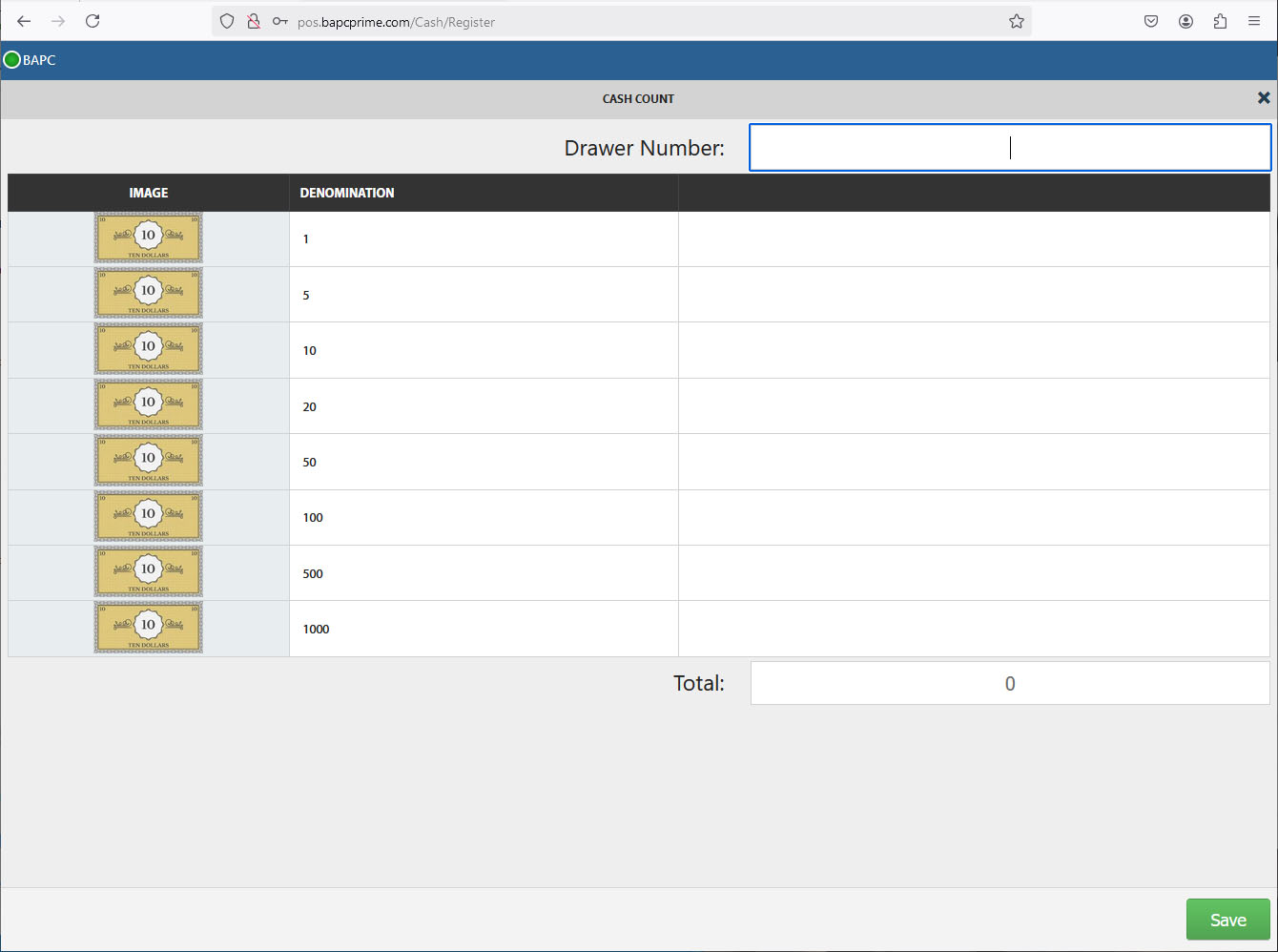Close the Cash Count dialog
The height and width of the screenshot is (952, 1278).
(x=1264, y=98)
